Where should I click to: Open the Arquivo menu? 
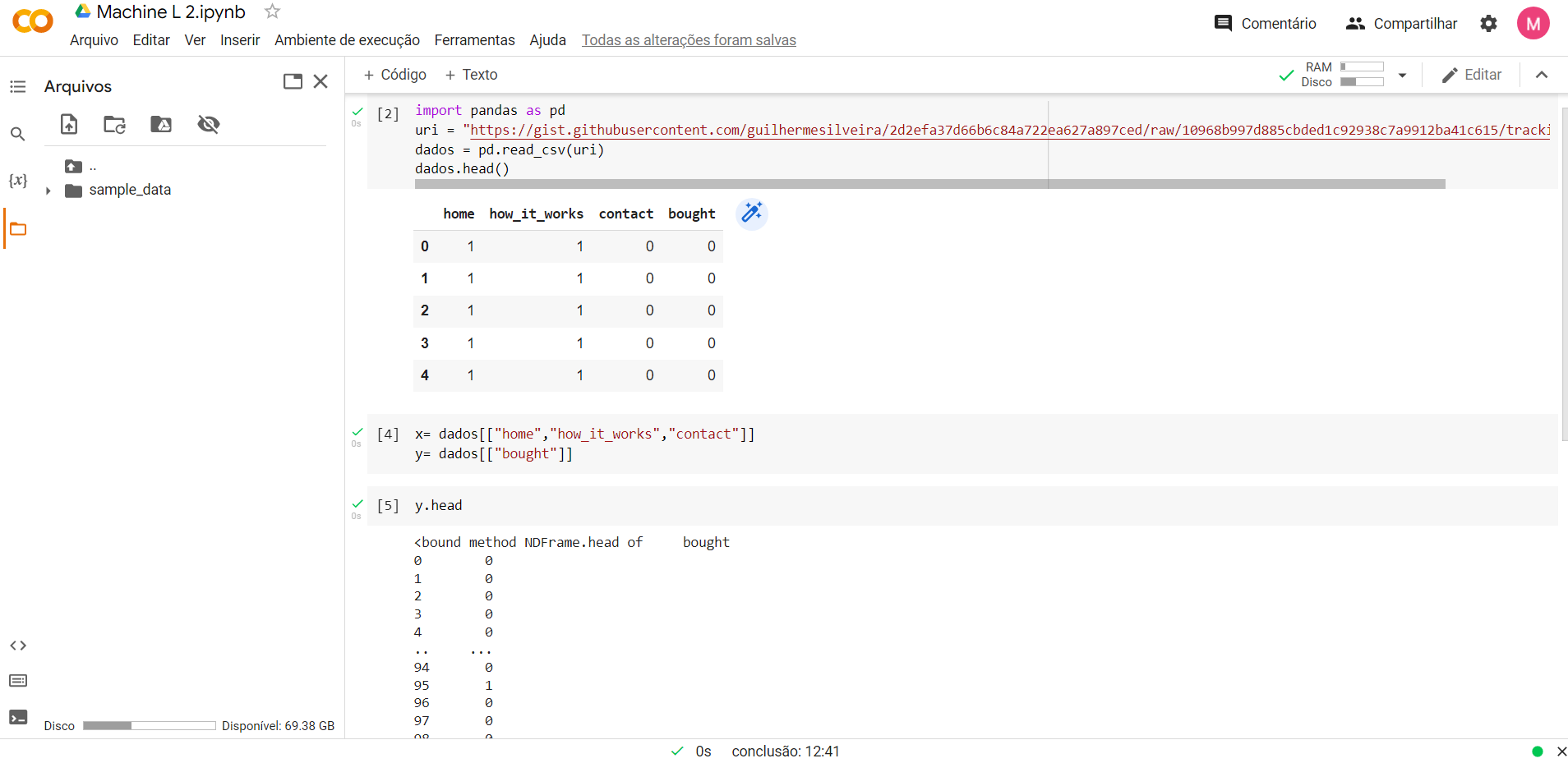tap(94, 40)
